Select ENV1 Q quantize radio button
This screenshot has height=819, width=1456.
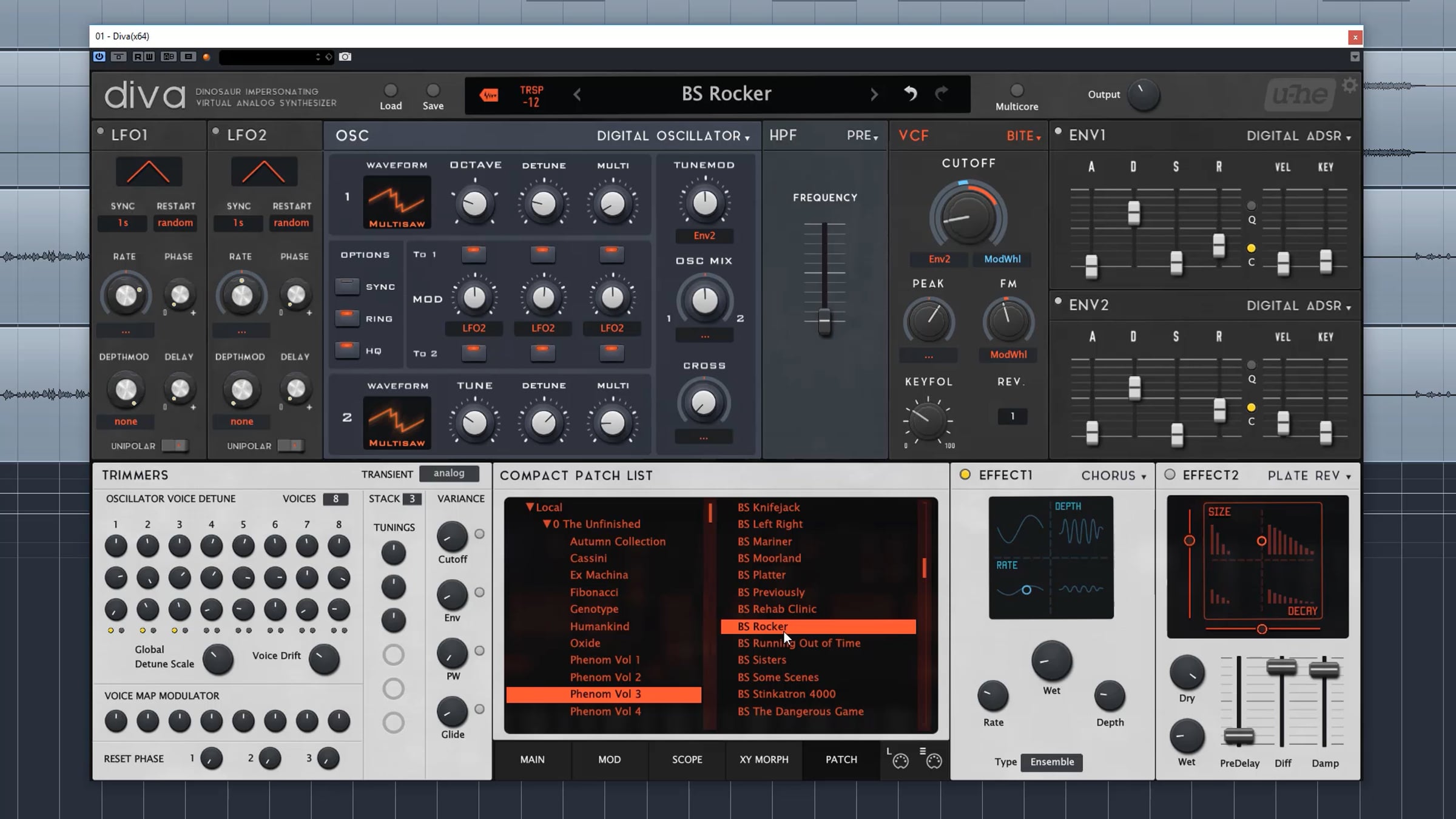(1251, 206)
